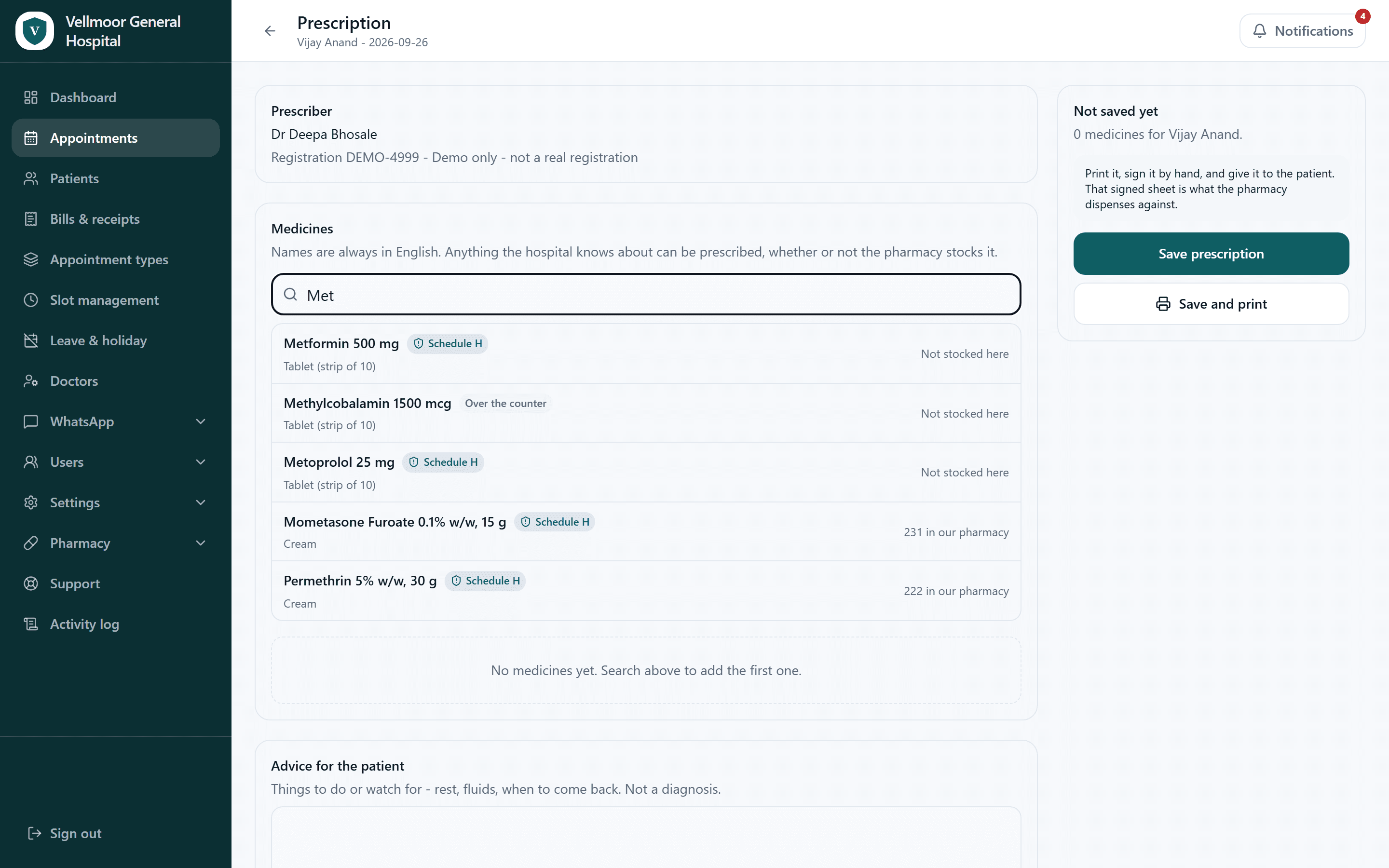1389x868 pixels.
Task: Focus the medicine search field containing Met
Action: point(646,295)
